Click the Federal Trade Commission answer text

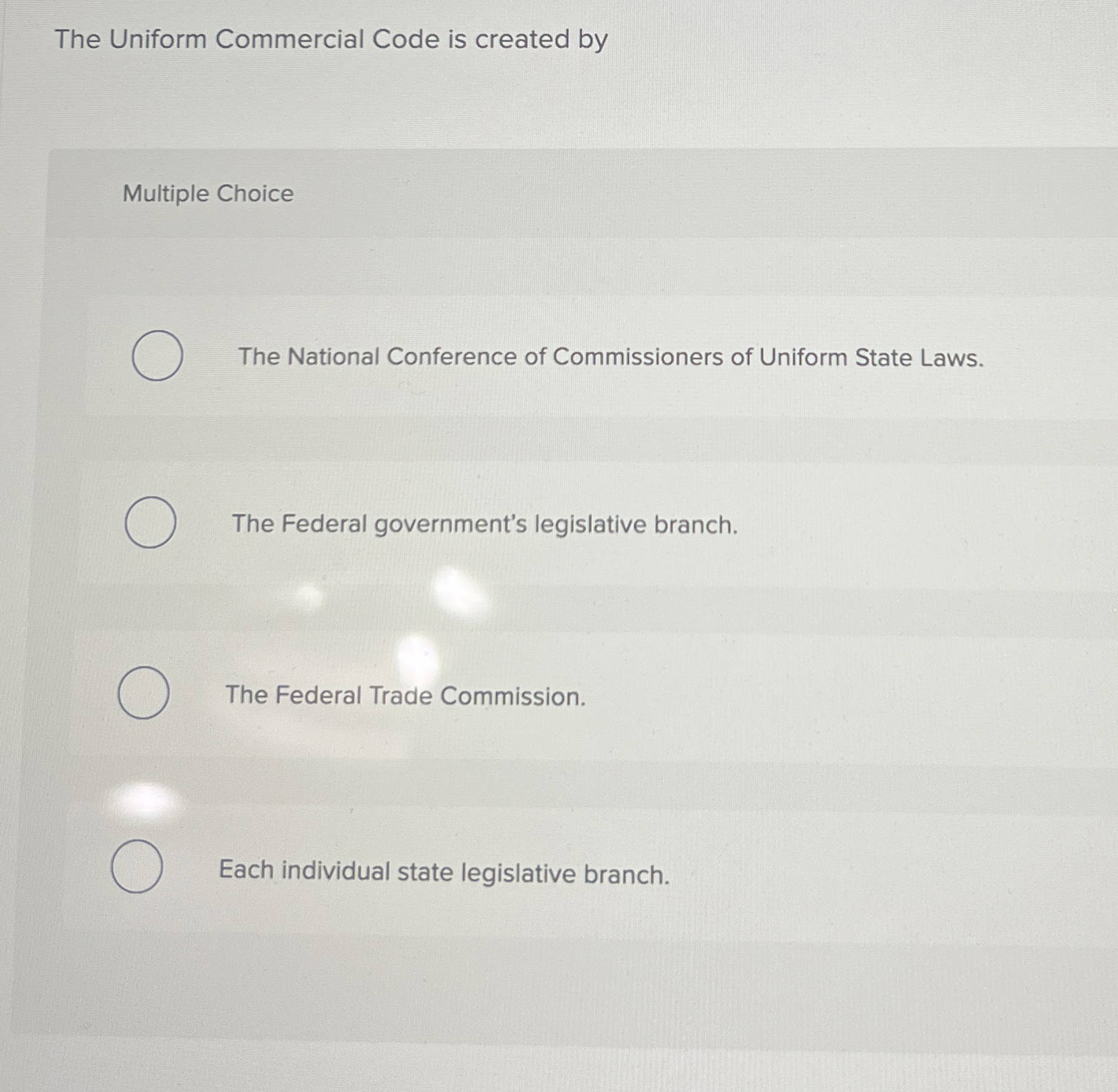point(405,697)
